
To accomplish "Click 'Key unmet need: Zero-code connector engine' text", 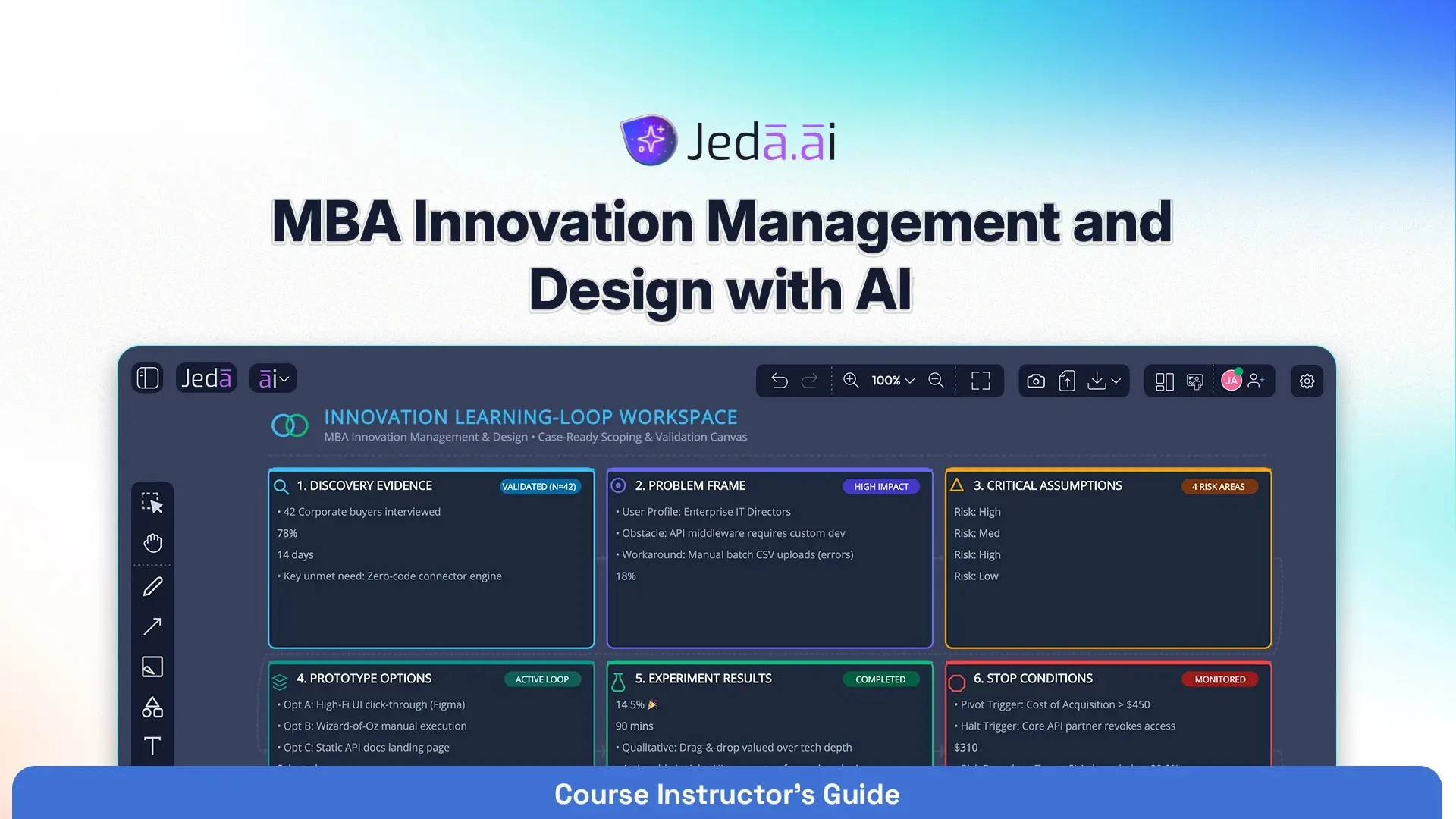I will click(x=393, y=576).
